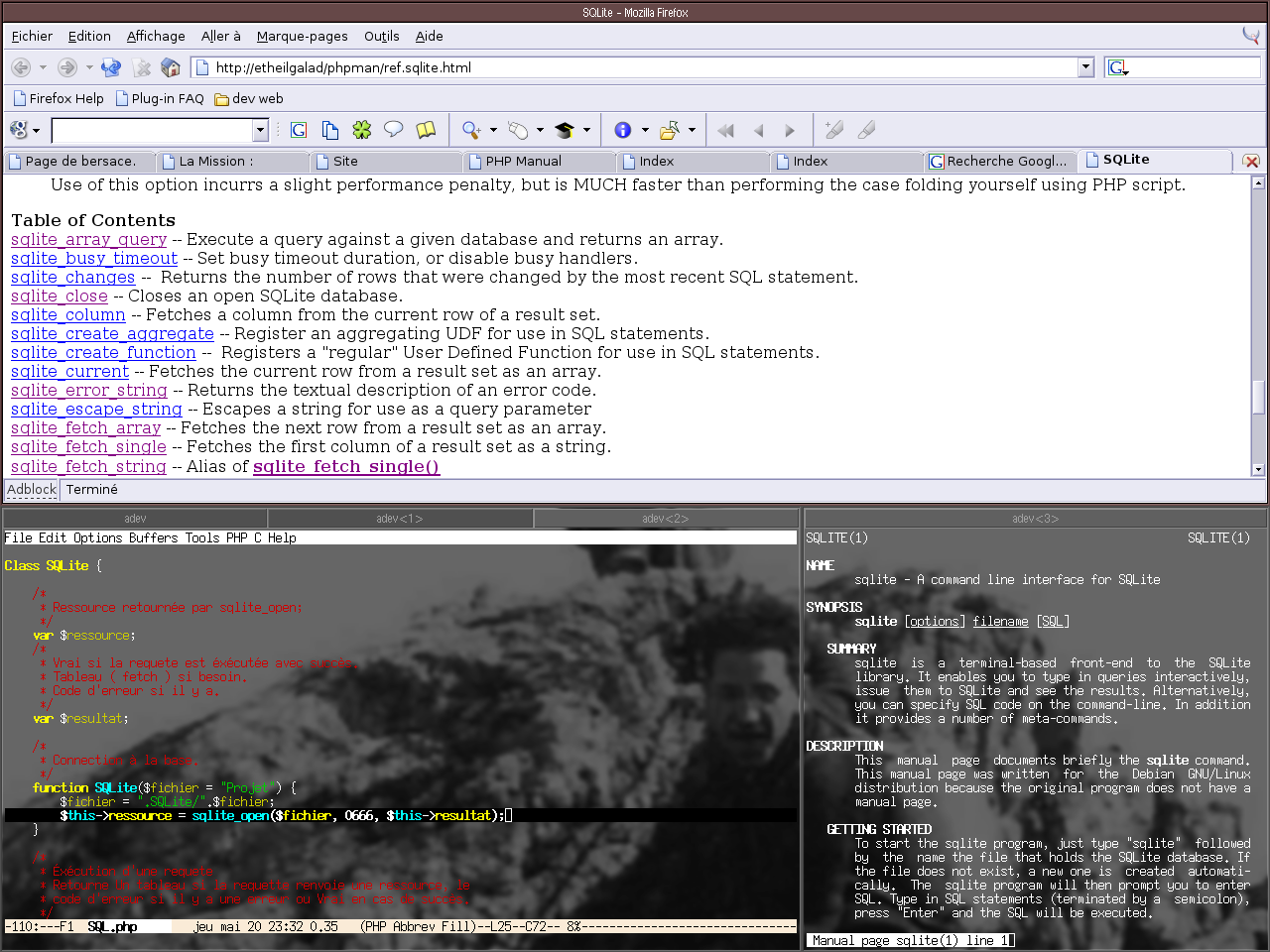This screenshot has width=1270, height=952.
Task: Click the overlapping pages icon on Google toolbar
Action: coord(330,130)
